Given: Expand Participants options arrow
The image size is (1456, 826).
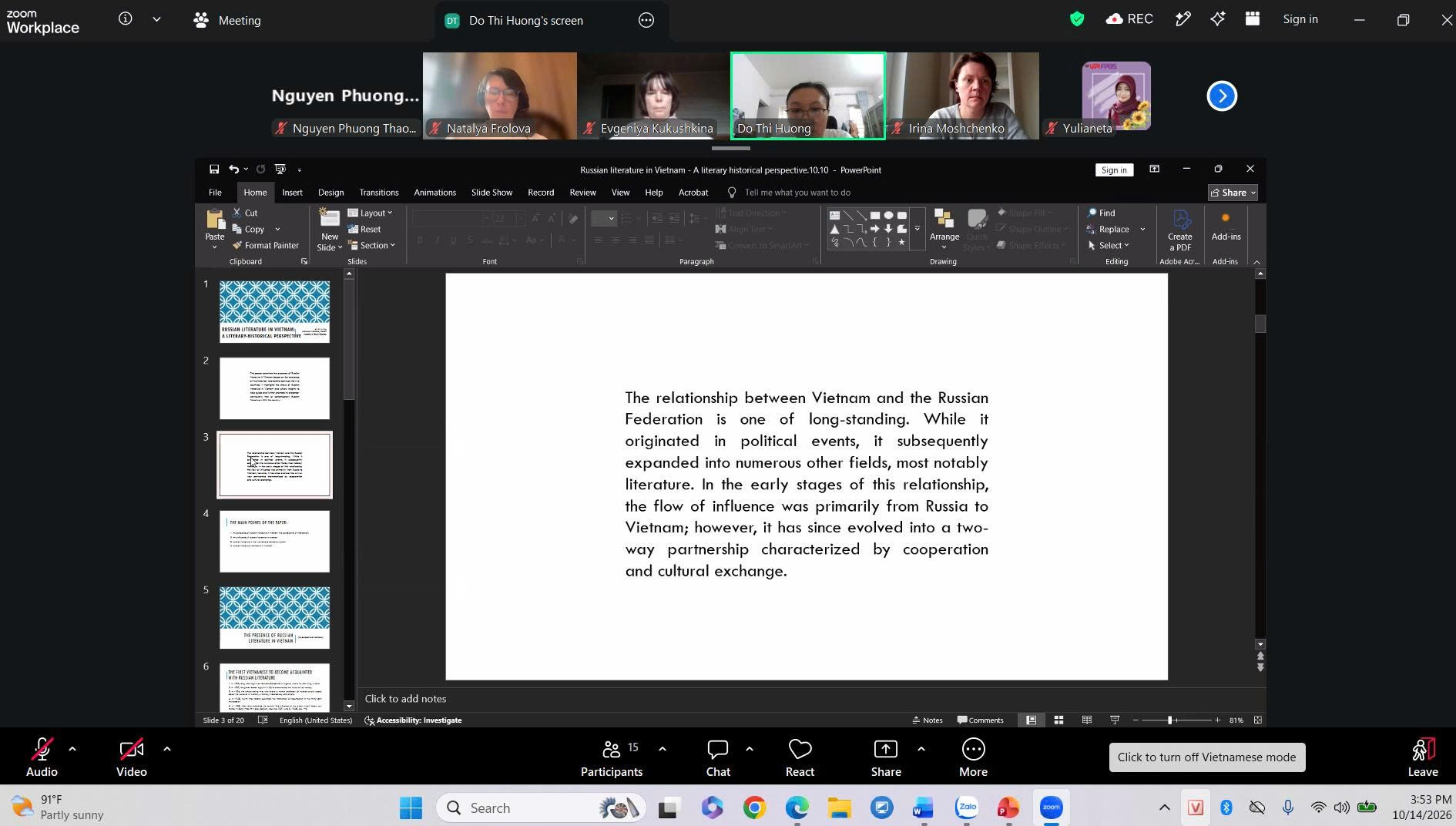Looking at the screenshot, I should click(x=663, y=749).
